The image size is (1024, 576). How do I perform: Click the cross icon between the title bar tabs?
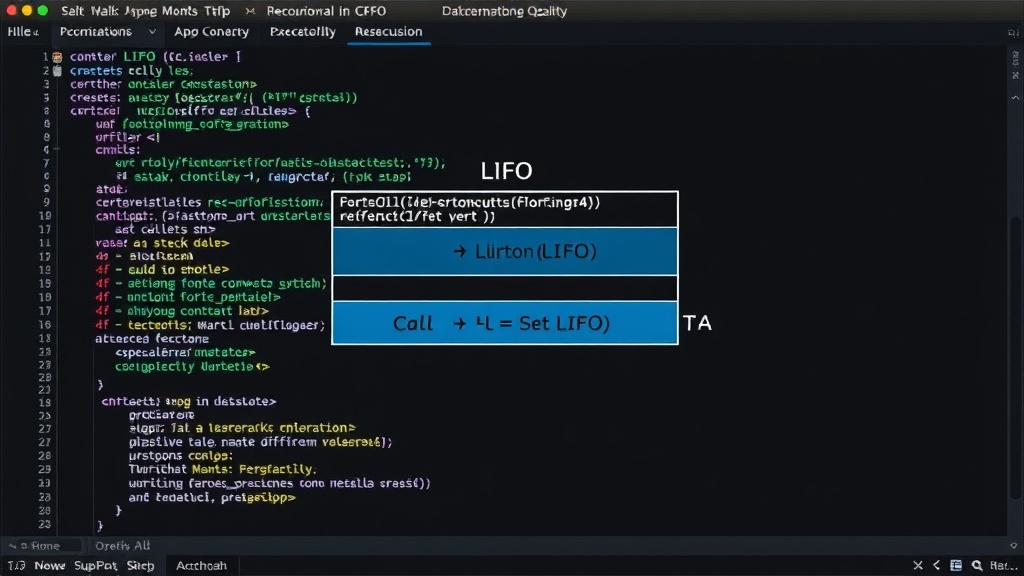[x=250, y=11]
